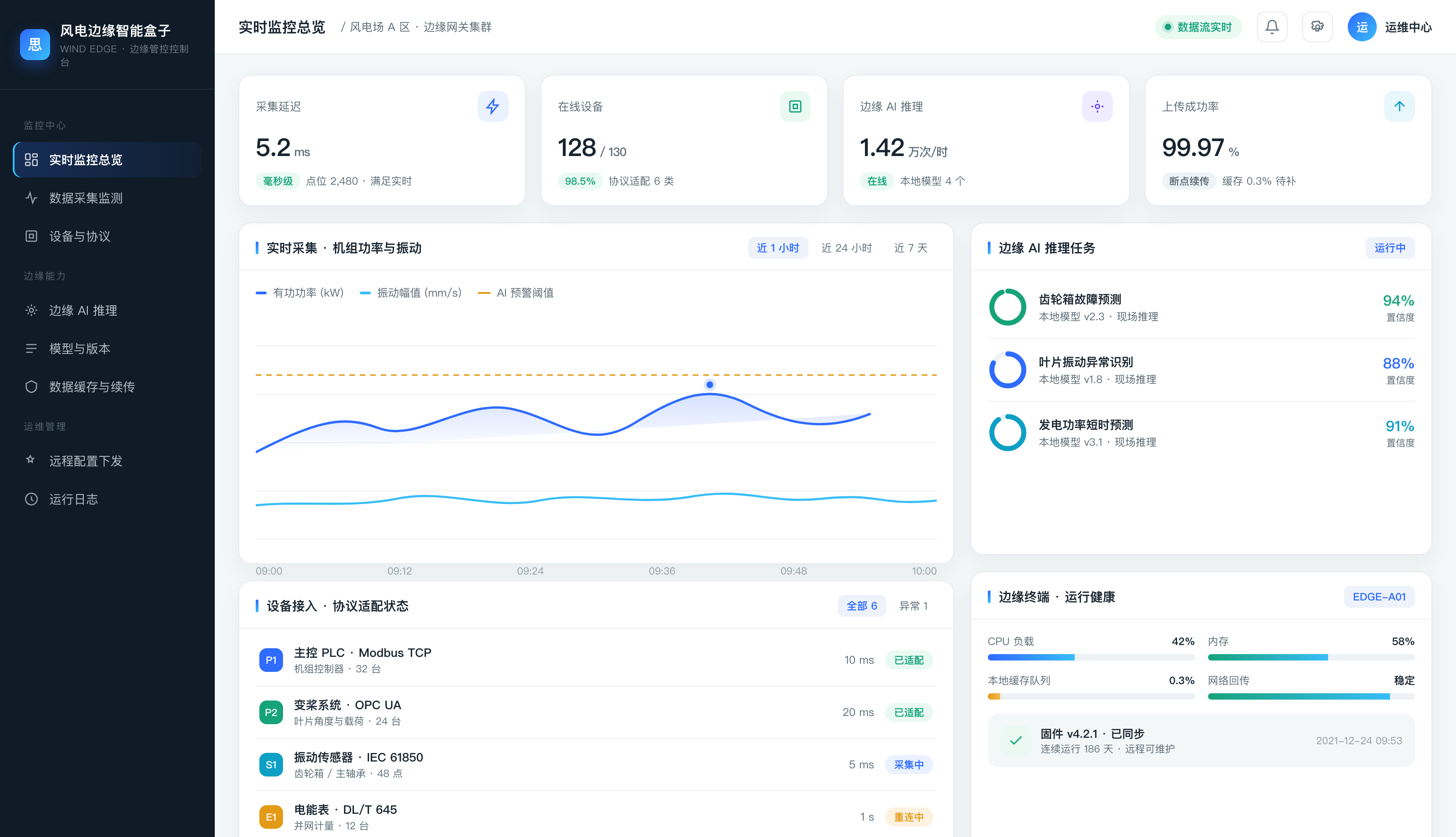Click the 94% confidence value
The width and height of the screenshot is (1456, 837).
click(1398, 301)
